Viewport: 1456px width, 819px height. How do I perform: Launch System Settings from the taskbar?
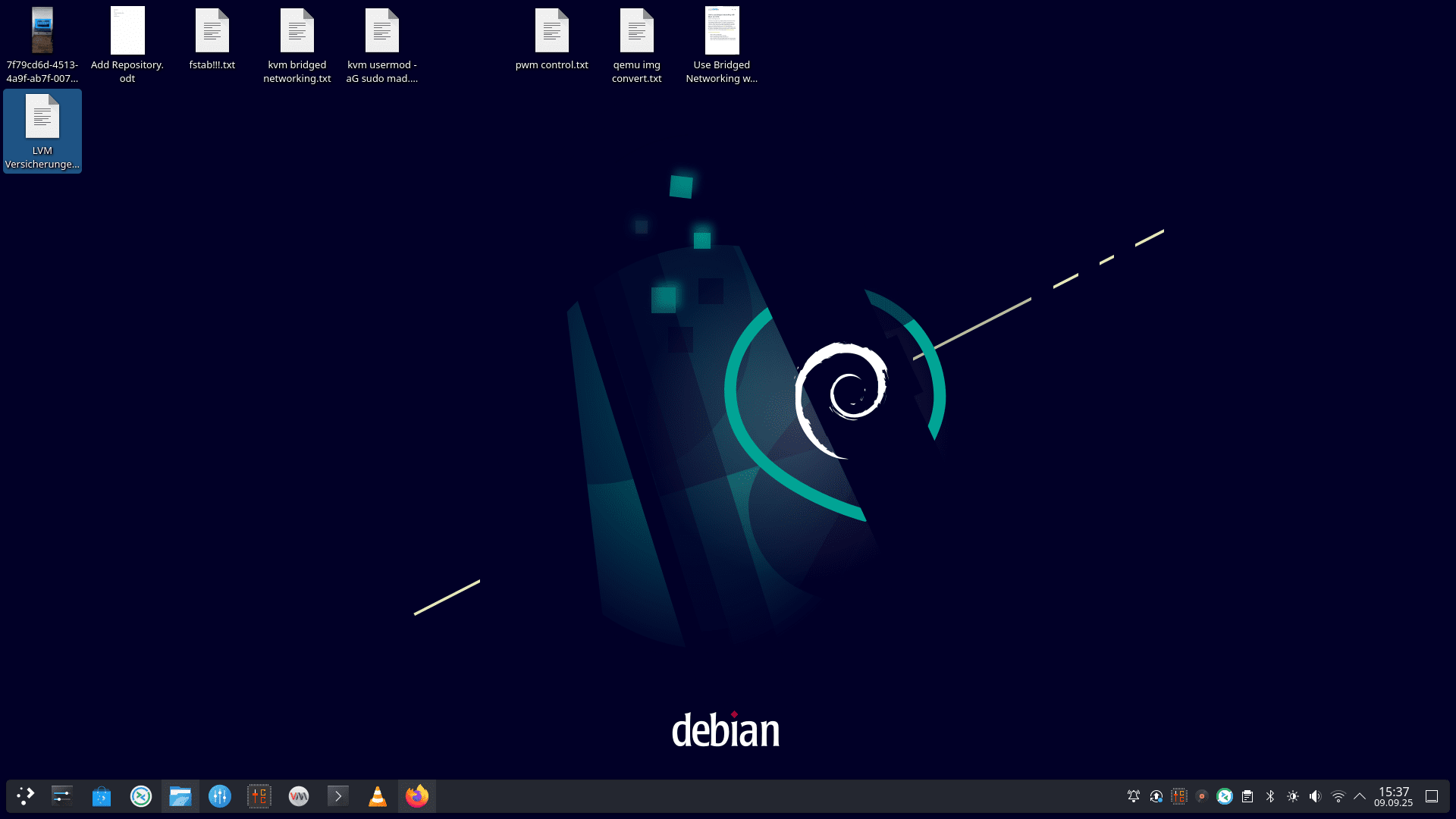(x=62, y=796)
